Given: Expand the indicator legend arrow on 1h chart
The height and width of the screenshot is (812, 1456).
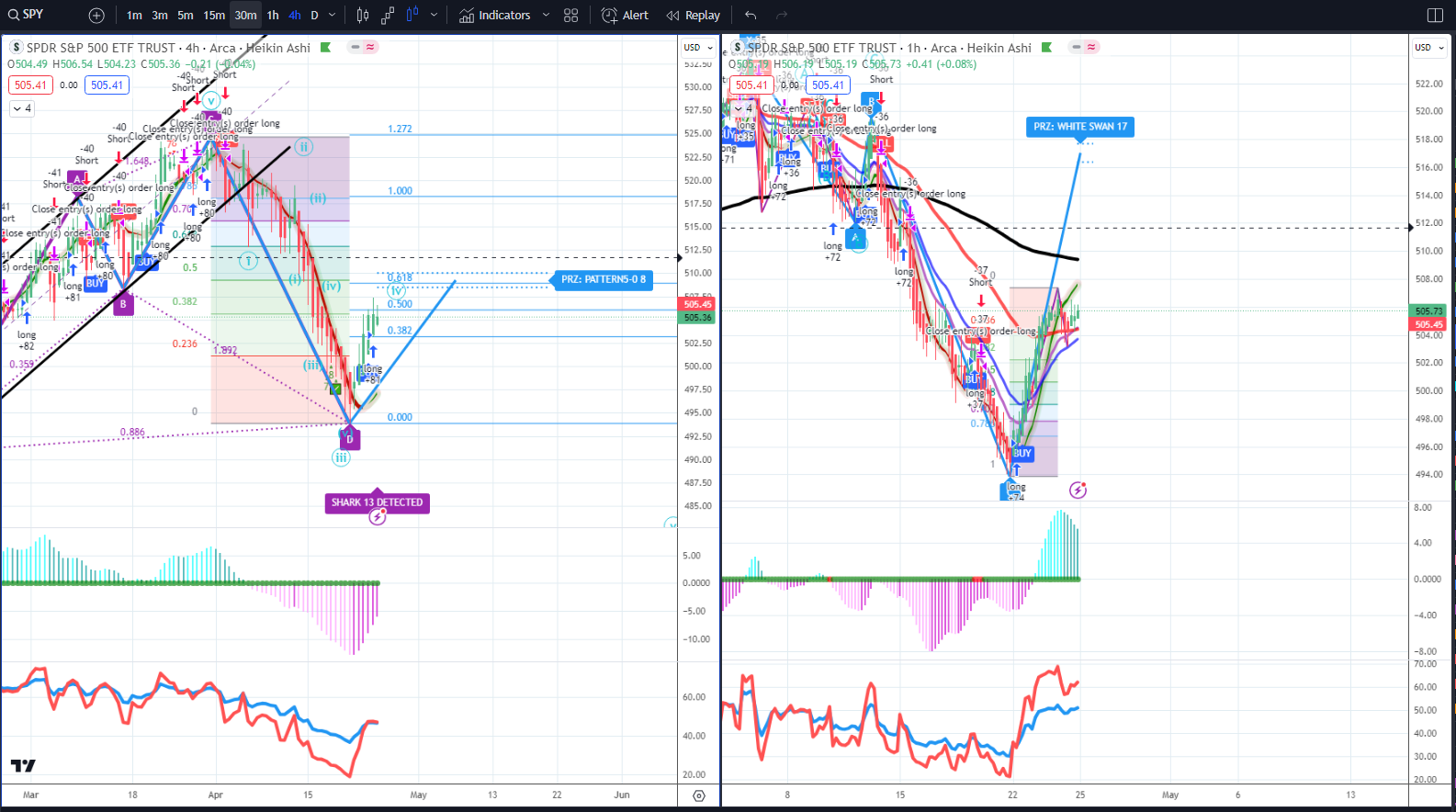Looking at the screenshot, I should tap(738, 108).
